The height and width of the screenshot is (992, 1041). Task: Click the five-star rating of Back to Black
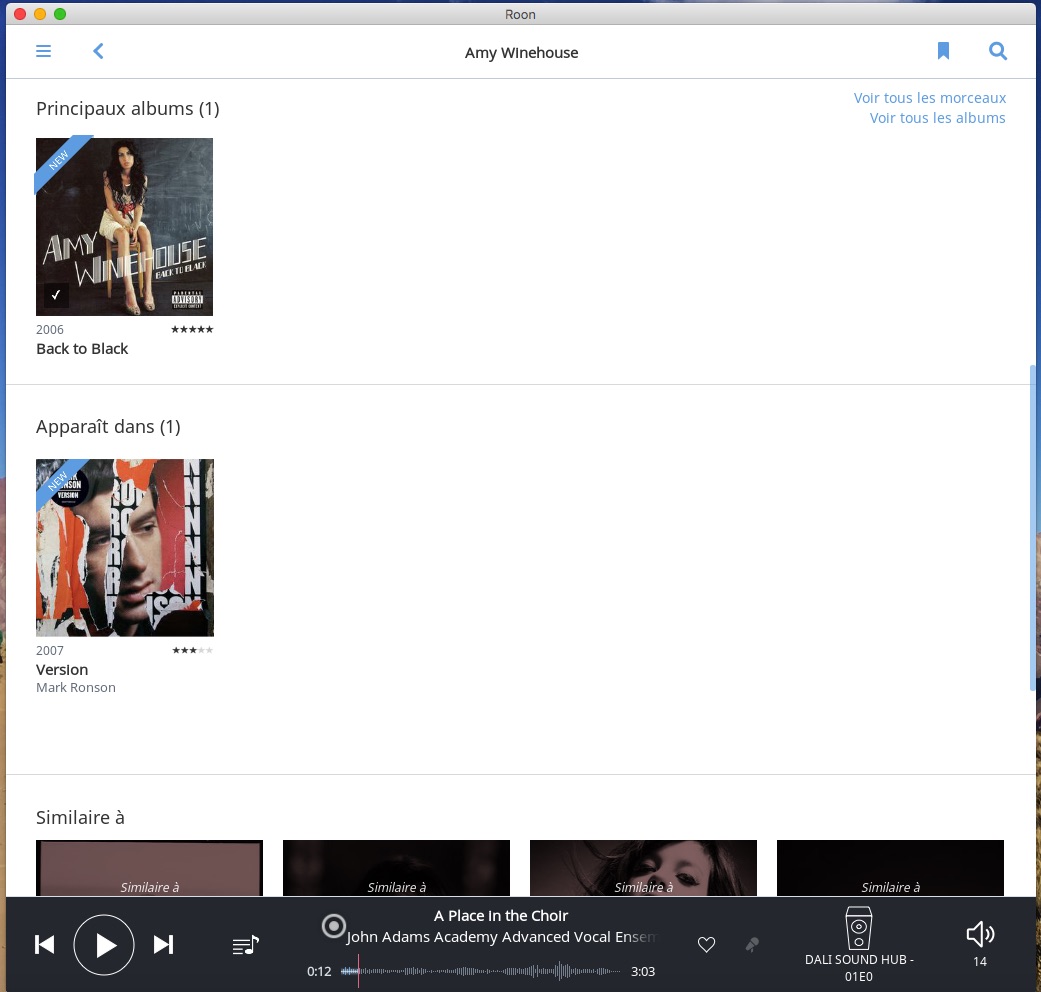[x=192, y=329]
